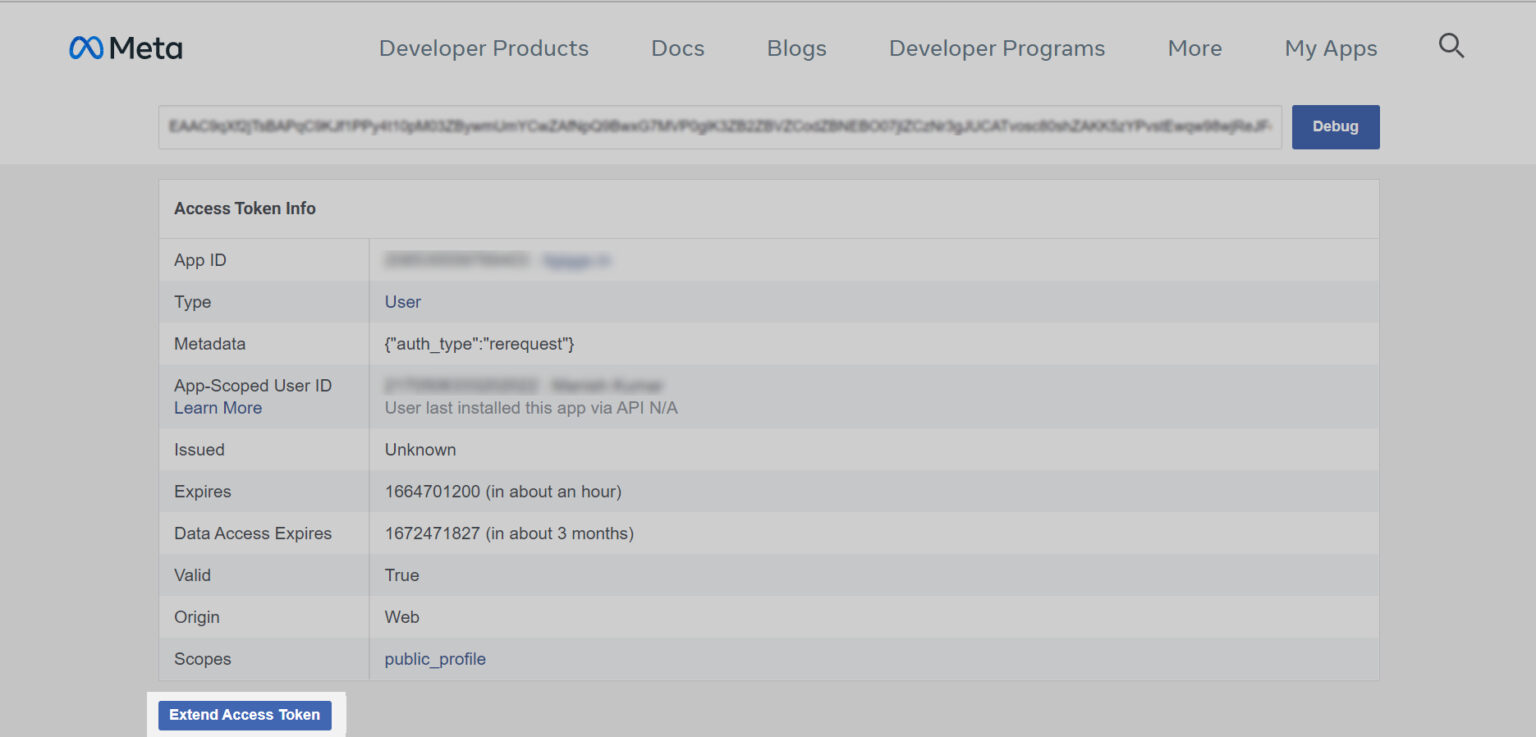Select the Scopes row label
This screenshot has width=1536, height=737.
(x=202, y=659)
